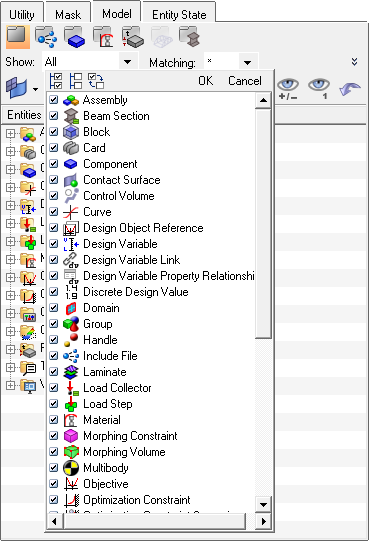Click the Block cube icon in the list
The image size is (369, 541).
click(71, 132)
